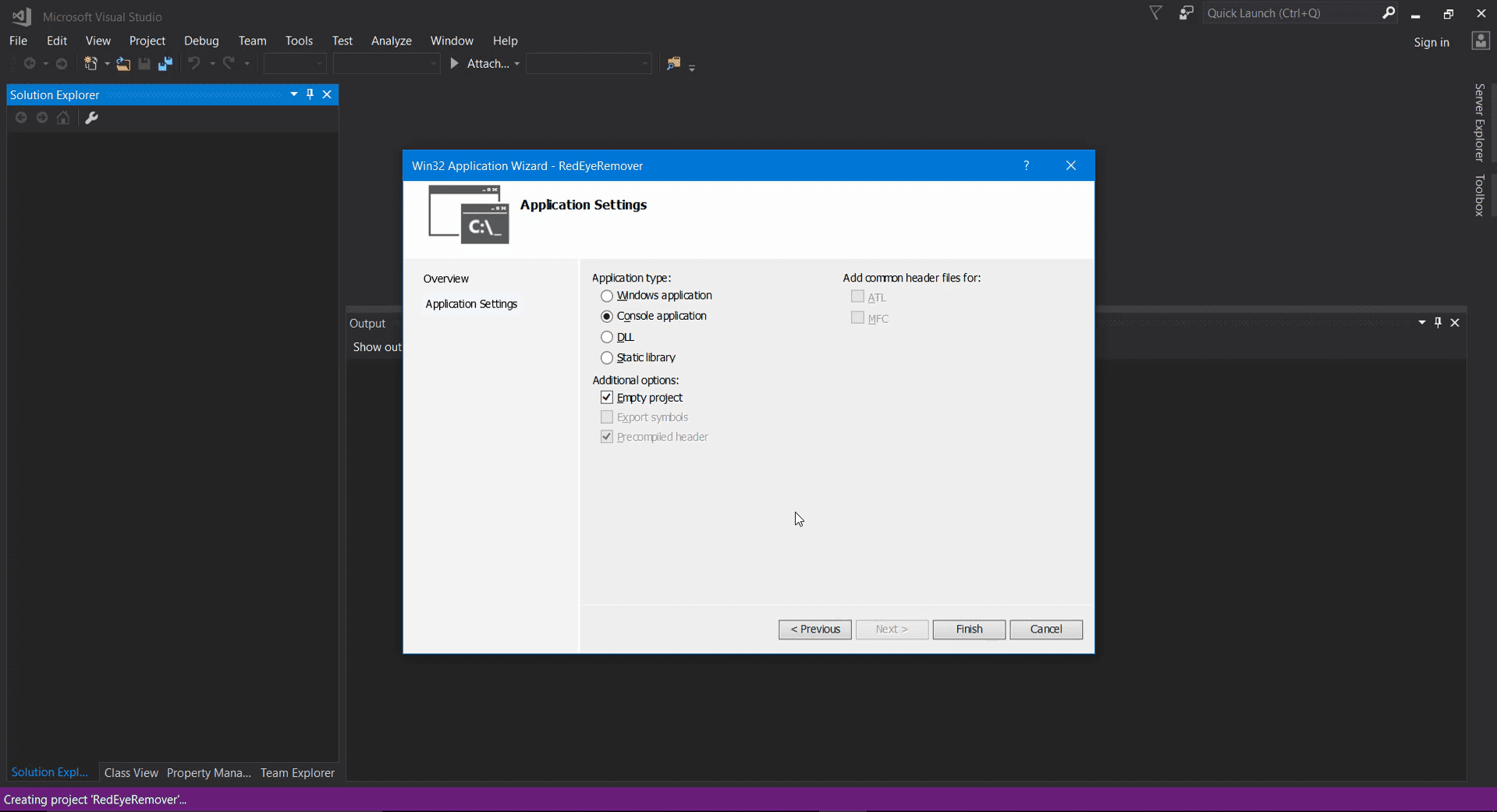
Task: Select Console application radio button
Action: tap(607, 316)
